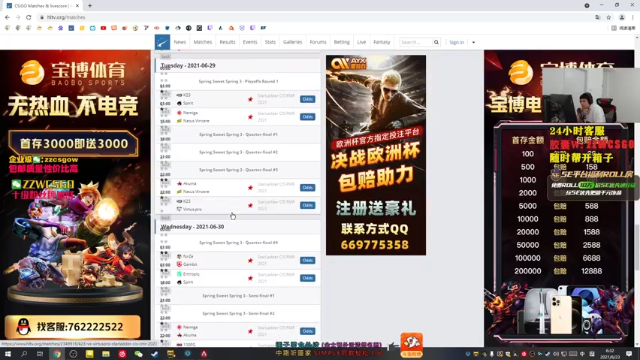Open the Fantasy page link

(x=382, y=42)
